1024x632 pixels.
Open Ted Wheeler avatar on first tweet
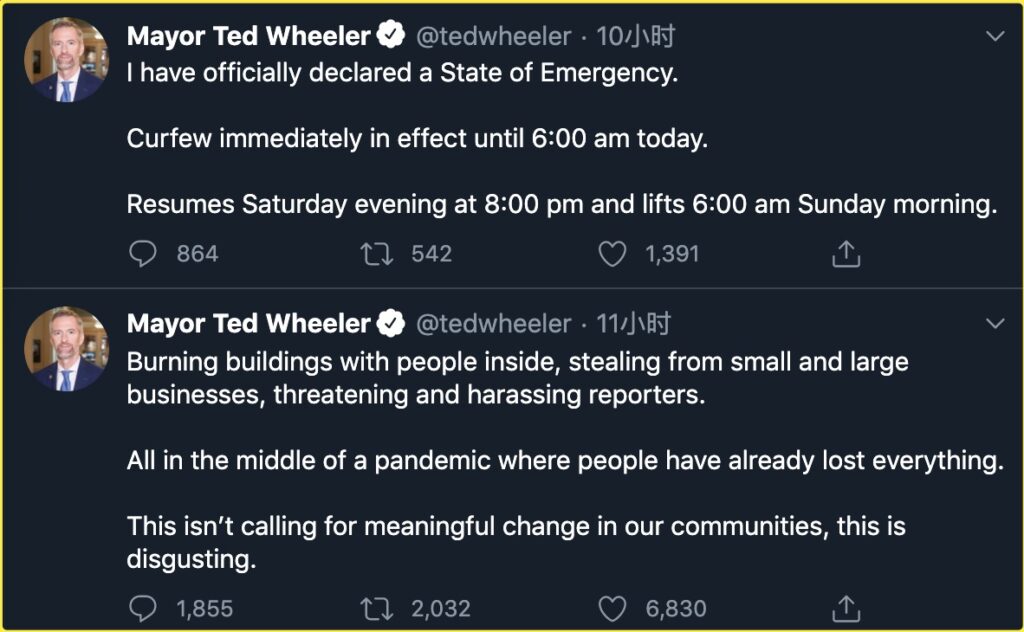tap(66, 61)
